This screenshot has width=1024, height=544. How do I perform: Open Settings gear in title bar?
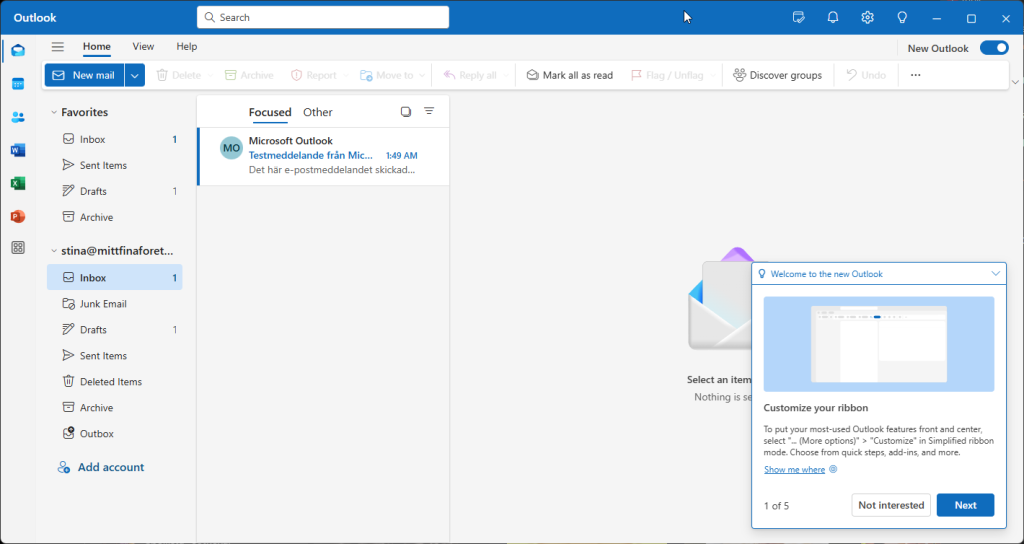click(x=867, y=18)
